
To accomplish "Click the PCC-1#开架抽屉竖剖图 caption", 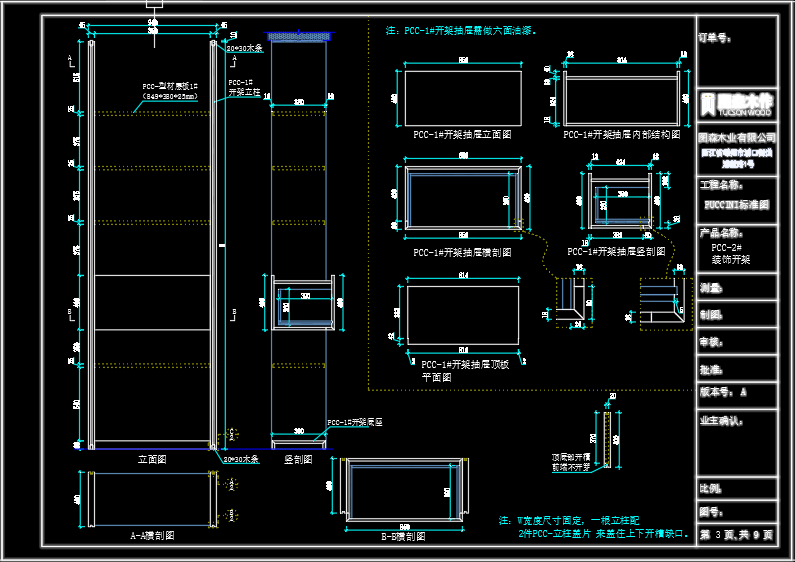I will pos(616,252).
